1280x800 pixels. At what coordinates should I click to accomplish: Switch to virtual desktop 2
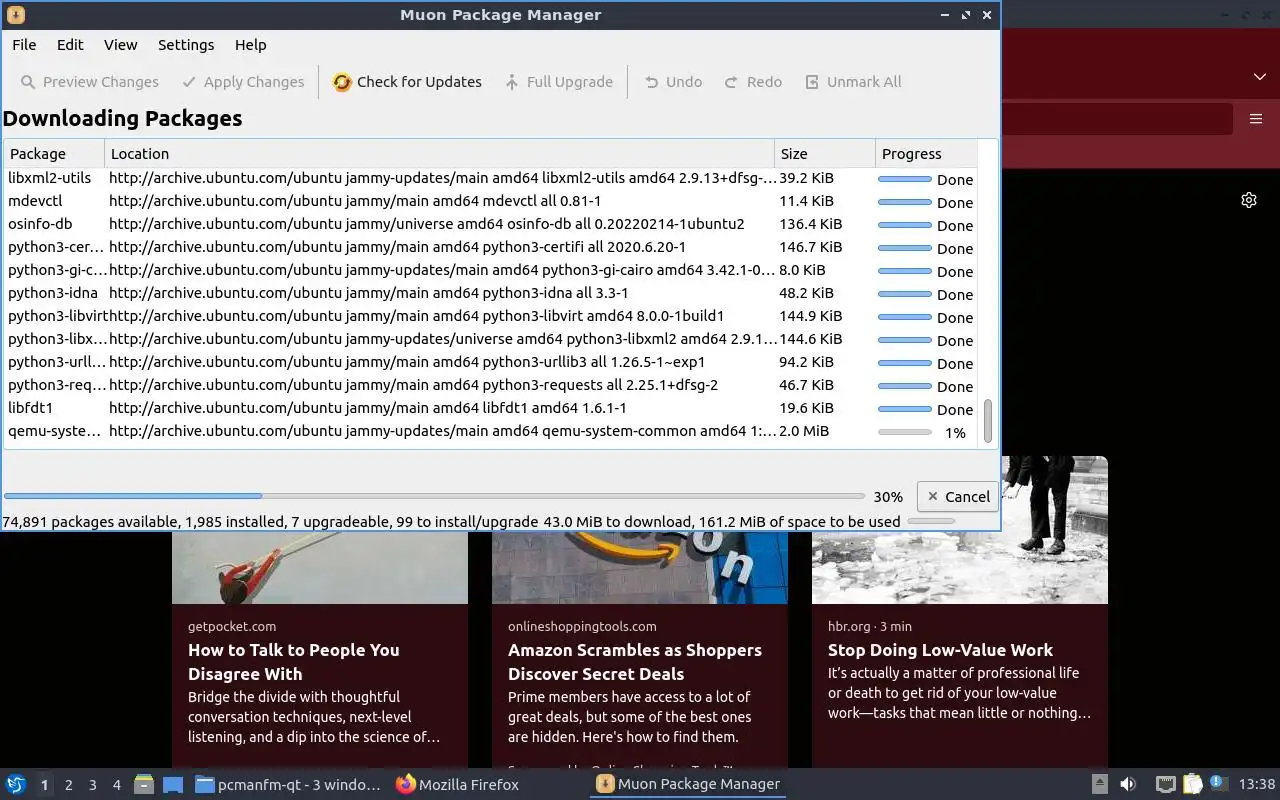tap(68, 785)
